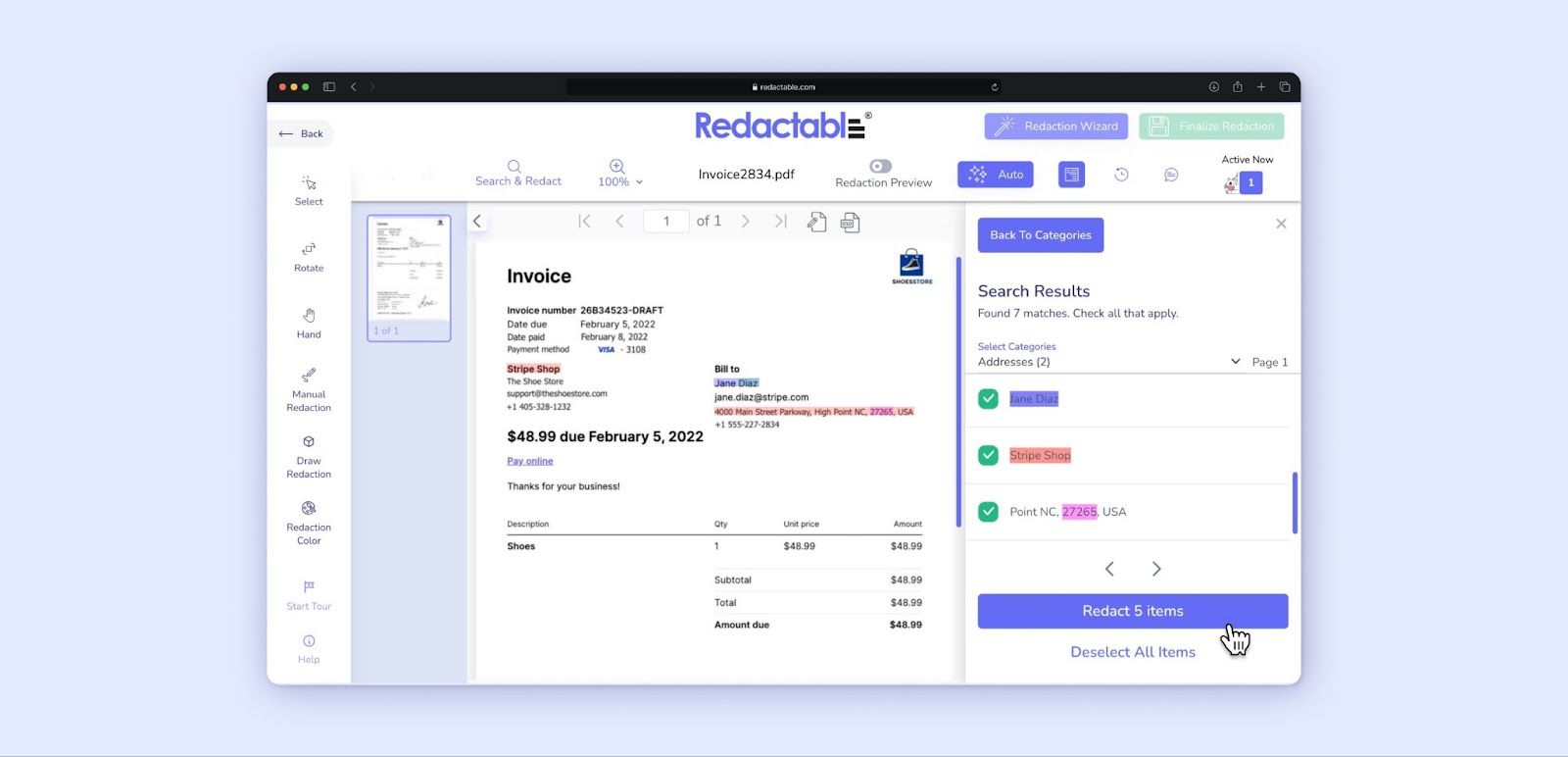Uncheck the 27265 address match
This screenshot has width=1568, height=757.
pyautogui.click(x=989, y=512)
